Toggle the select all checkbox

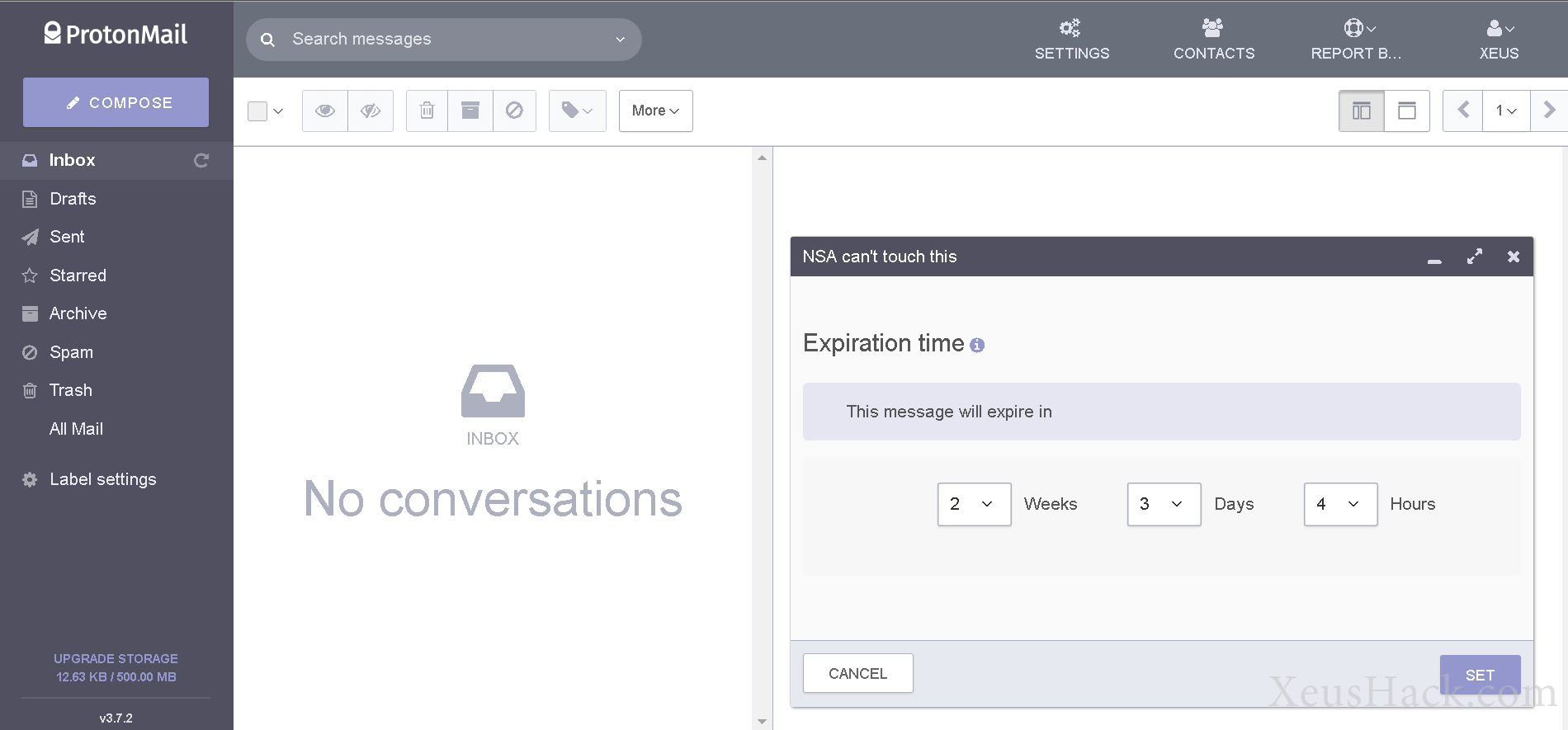click(257, 111)
